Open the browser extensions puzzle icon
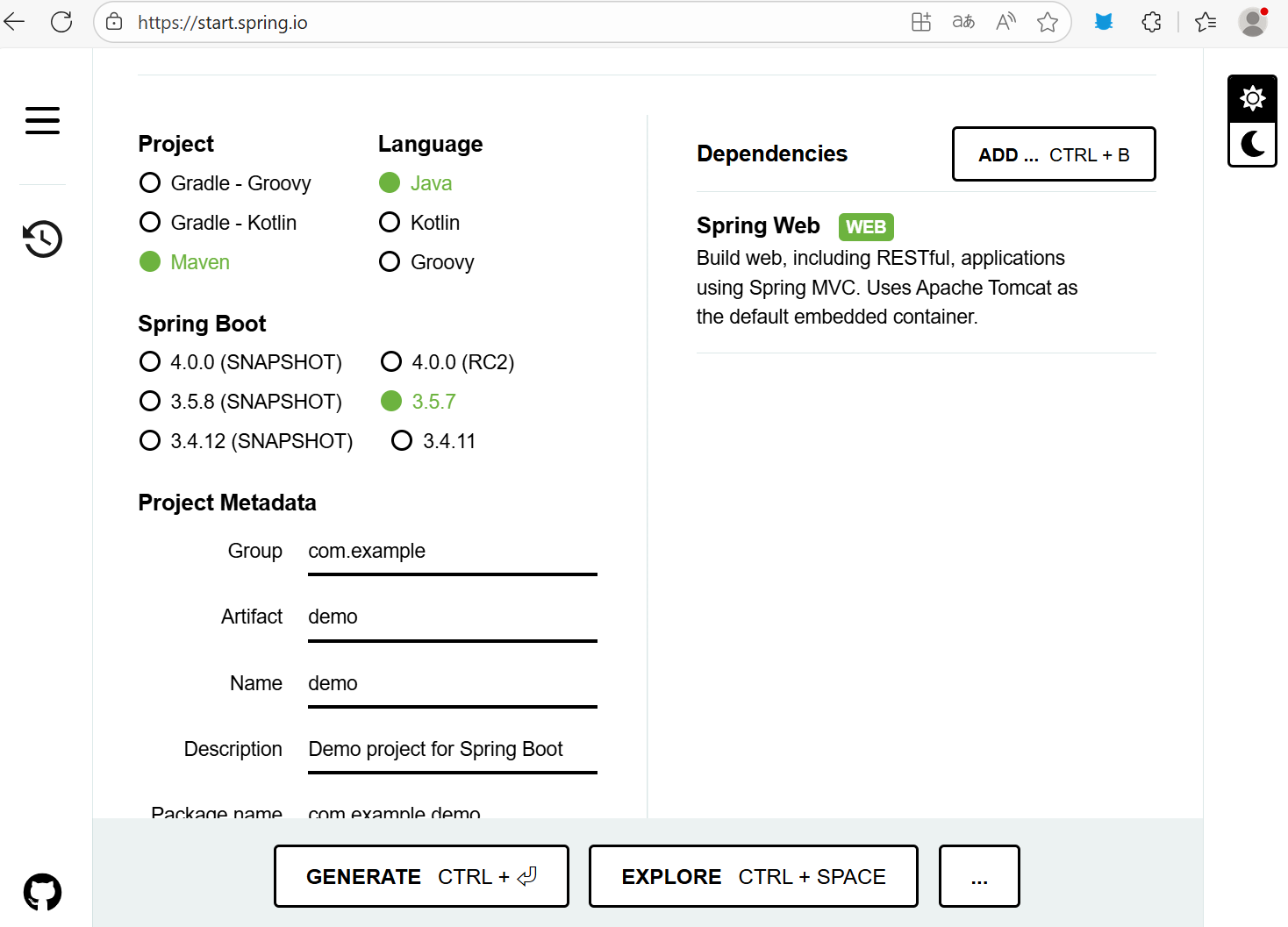This screenshot has height=927, width=1288. click(x=1151, y=22)
